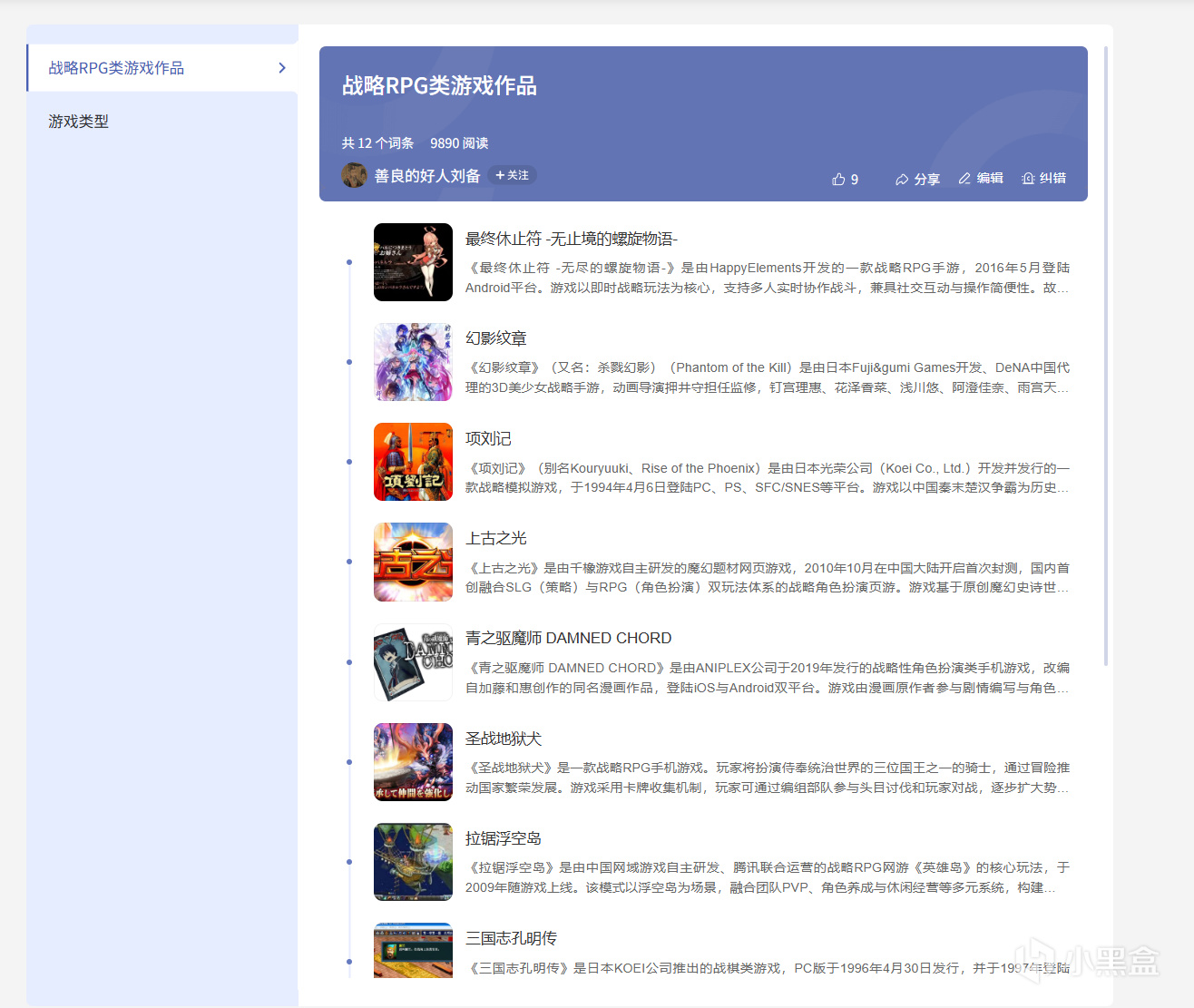The image size is (1194, 1008).
Task: Follow the author with +关注 button
Action: coord(512,175)
